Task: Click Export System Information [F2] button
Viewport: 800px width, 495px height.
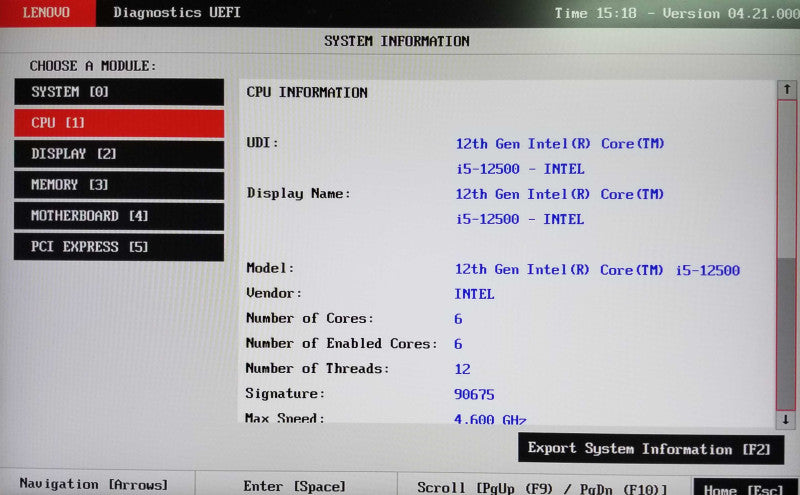Action: 651,449
